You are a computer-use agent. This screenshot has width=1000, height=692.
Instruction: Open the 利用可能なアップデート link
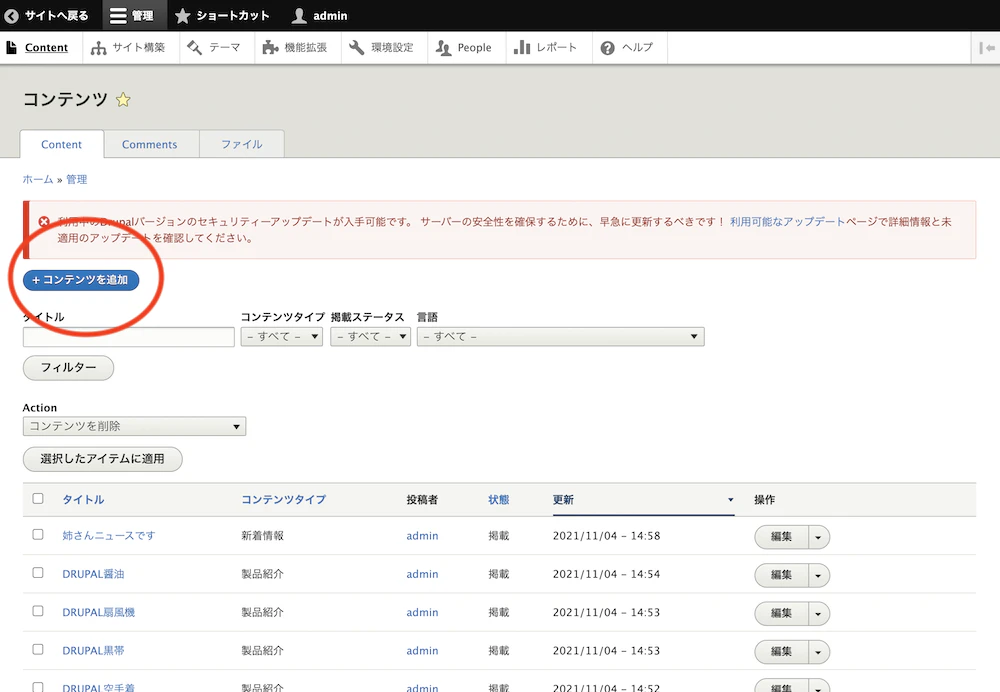click(787, 222)
